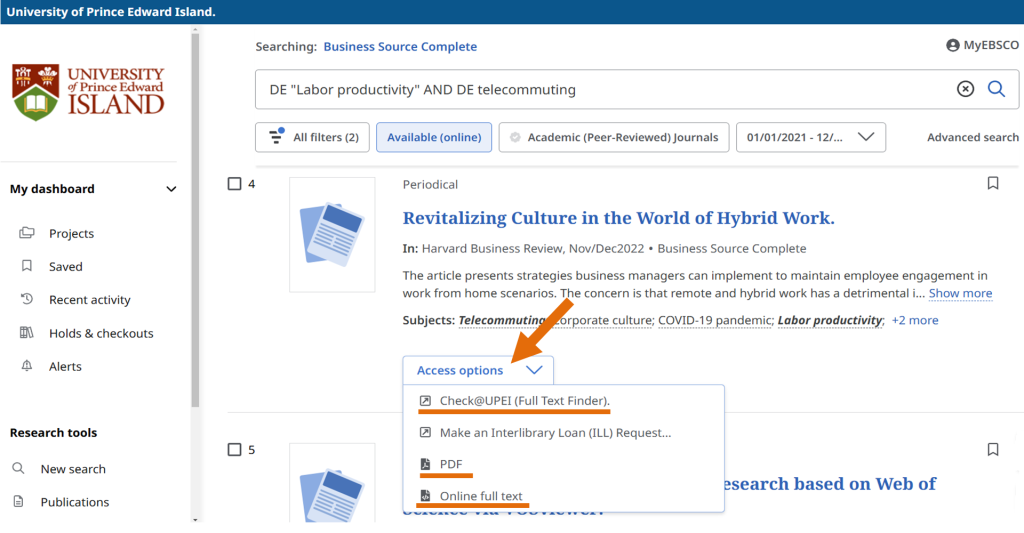Viewport: 1024px width, 533px height.
Task: Select the checkbox for result 5
Action: point(234,449)
